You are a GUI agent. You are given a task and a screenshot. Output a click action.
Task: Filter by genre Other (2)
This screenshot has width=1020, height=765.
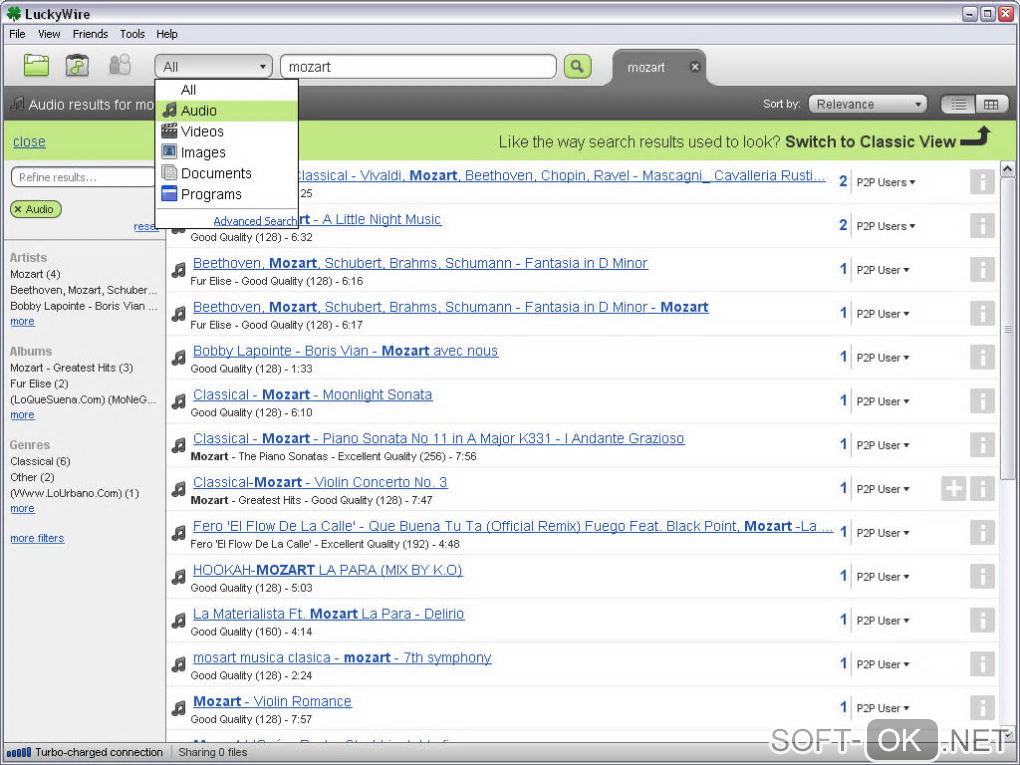click(x=32, y=477)
